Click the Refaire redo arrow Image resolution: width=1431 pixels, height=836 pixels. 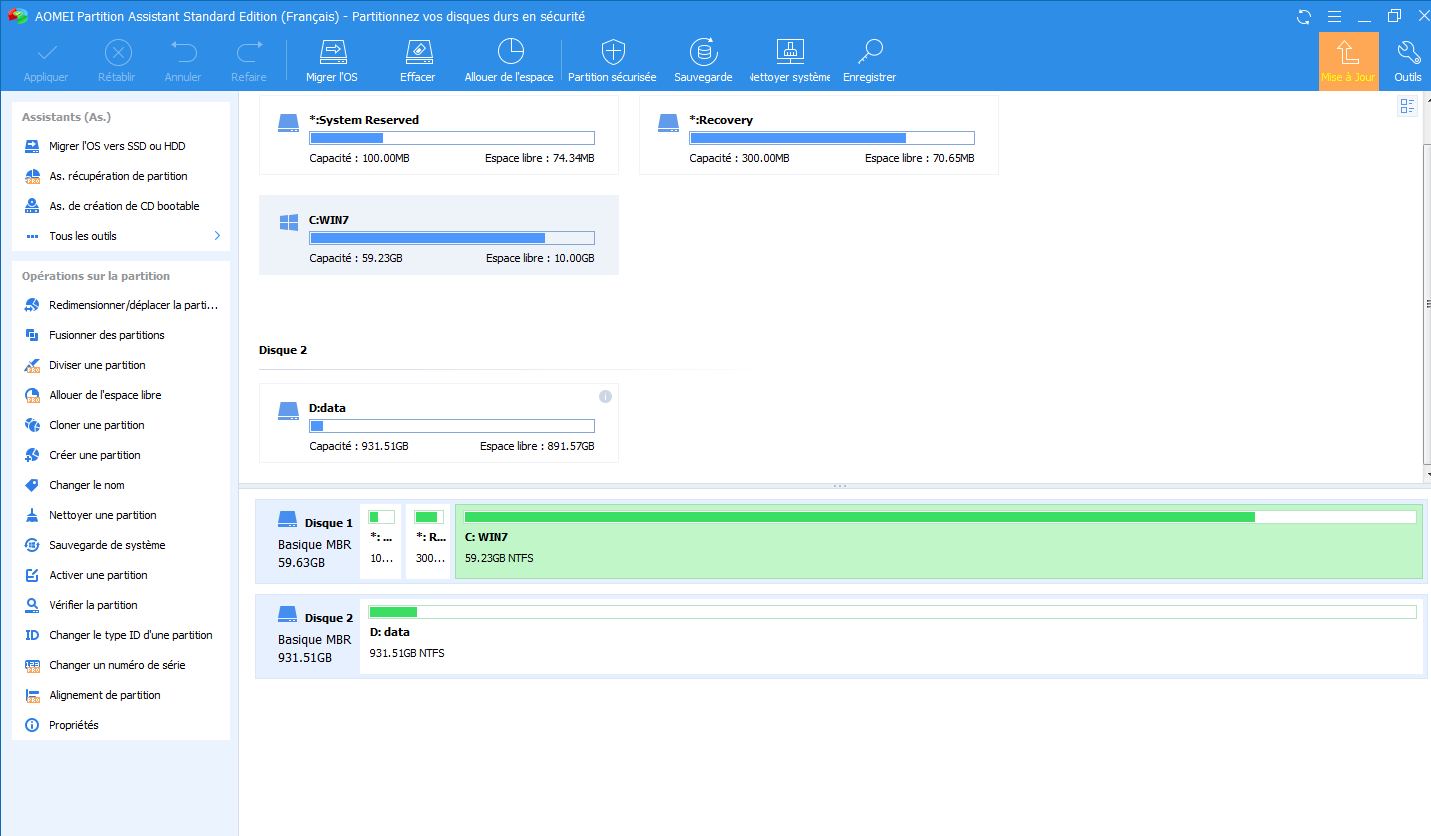pyautogui.click(x=249, y=53)
